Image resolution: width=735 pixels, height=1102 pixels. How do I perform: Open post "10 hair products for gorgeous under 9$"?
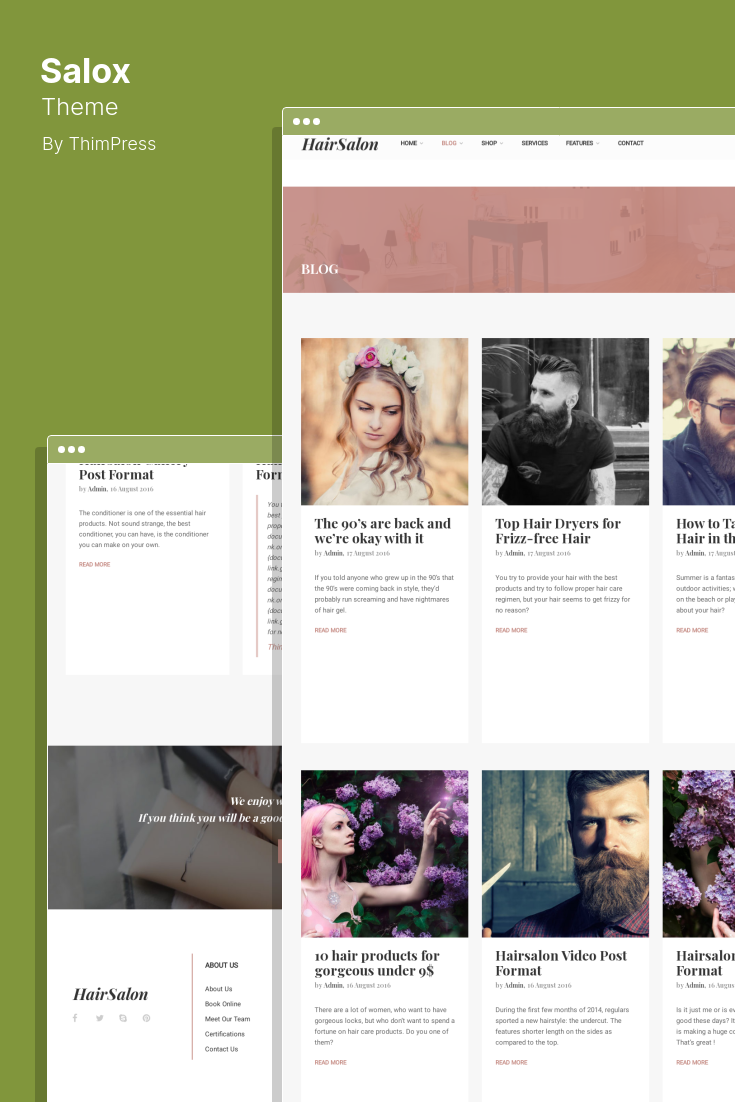tap(377, 964)
